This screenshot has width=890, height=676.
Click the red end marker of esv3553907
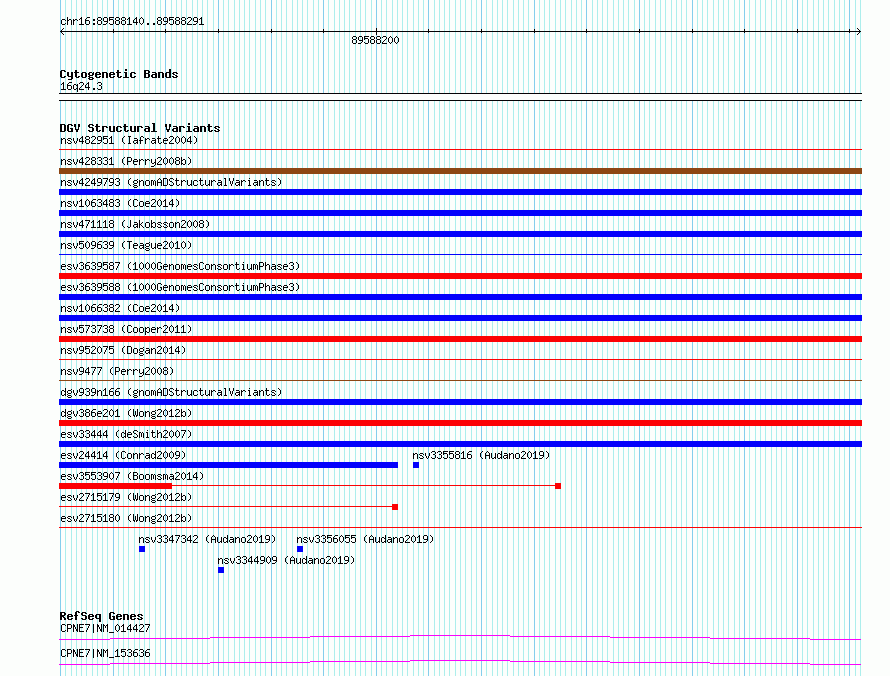click(558, 486)
